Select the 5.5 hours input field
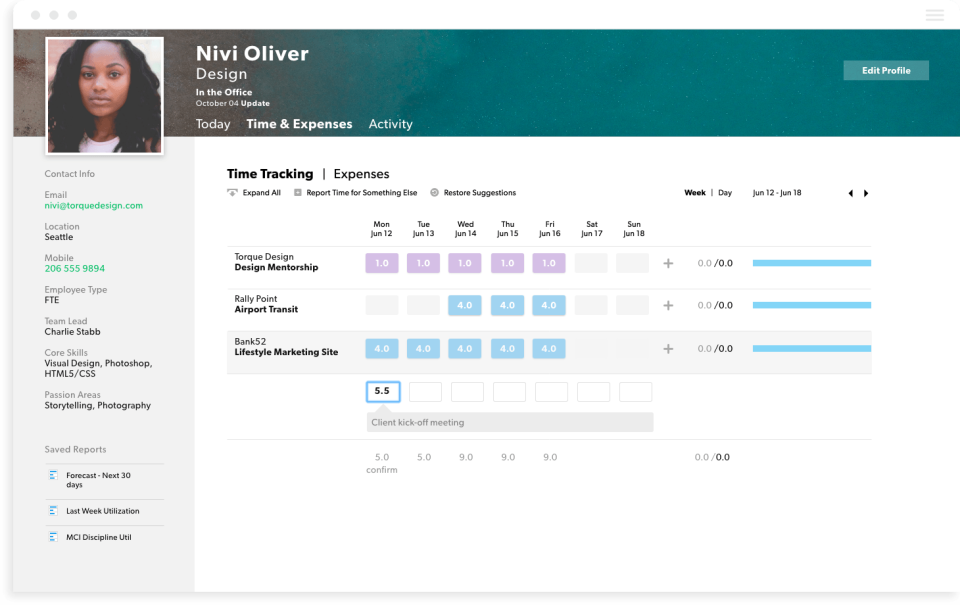Screen dimensions: 960x605 (x=382, y=391)
